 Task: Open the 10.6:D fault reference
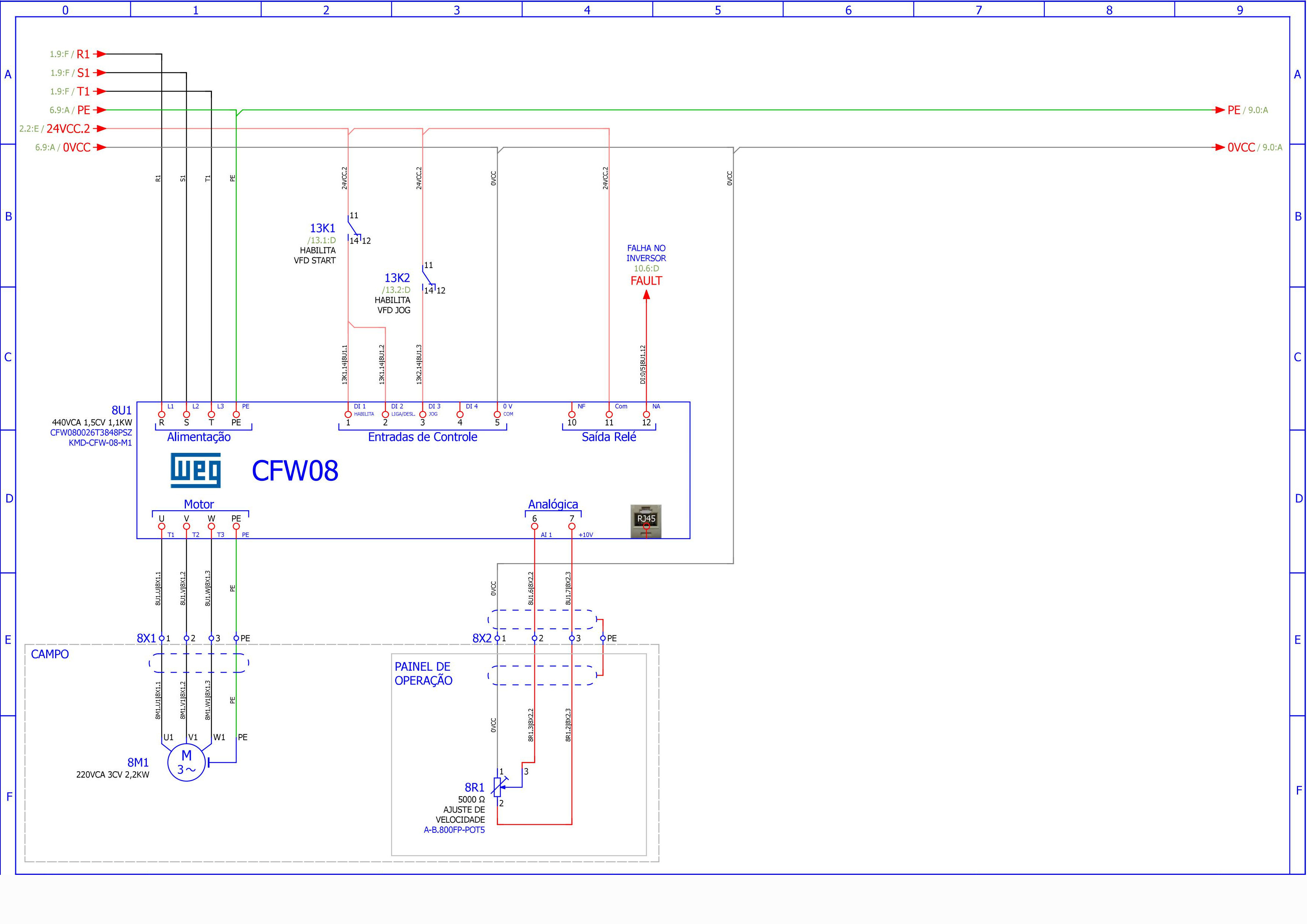click(x=646, y=268)
